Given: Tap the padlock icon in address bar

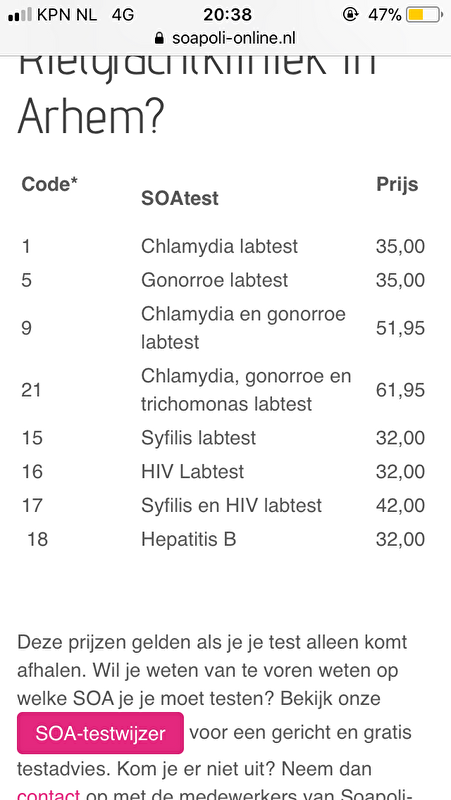Looking at the screenshot, I should [159, 38].
